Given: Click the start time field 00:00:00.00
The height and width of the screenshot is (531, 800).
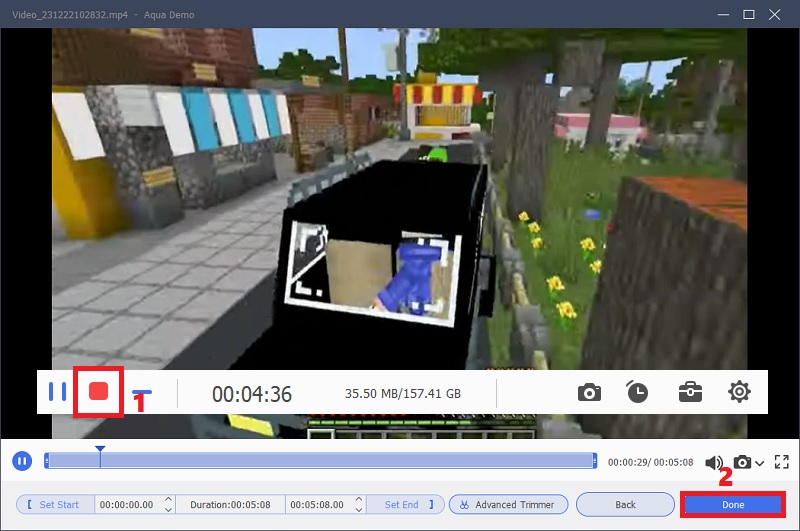Looking at the screenshot, I should (127, 505).
